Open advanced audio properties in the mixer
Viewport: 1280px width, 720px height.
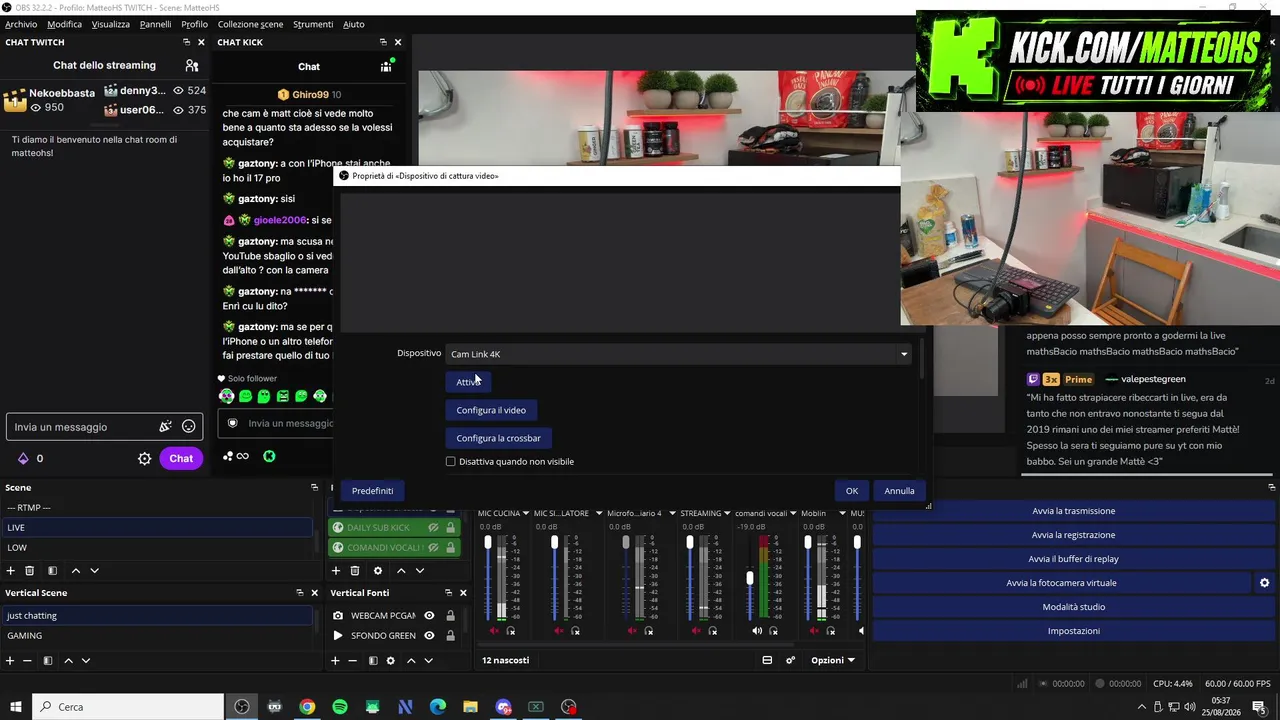(790, 660)
